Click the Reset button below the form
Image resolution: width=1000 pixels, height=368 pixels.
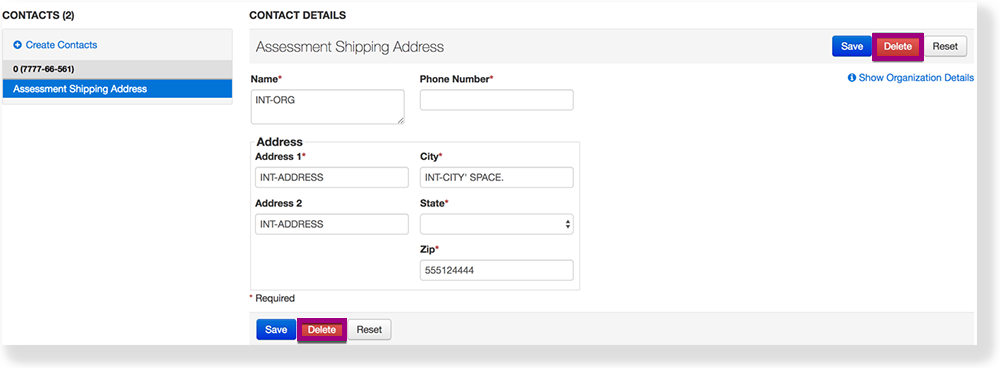[369, 330]
